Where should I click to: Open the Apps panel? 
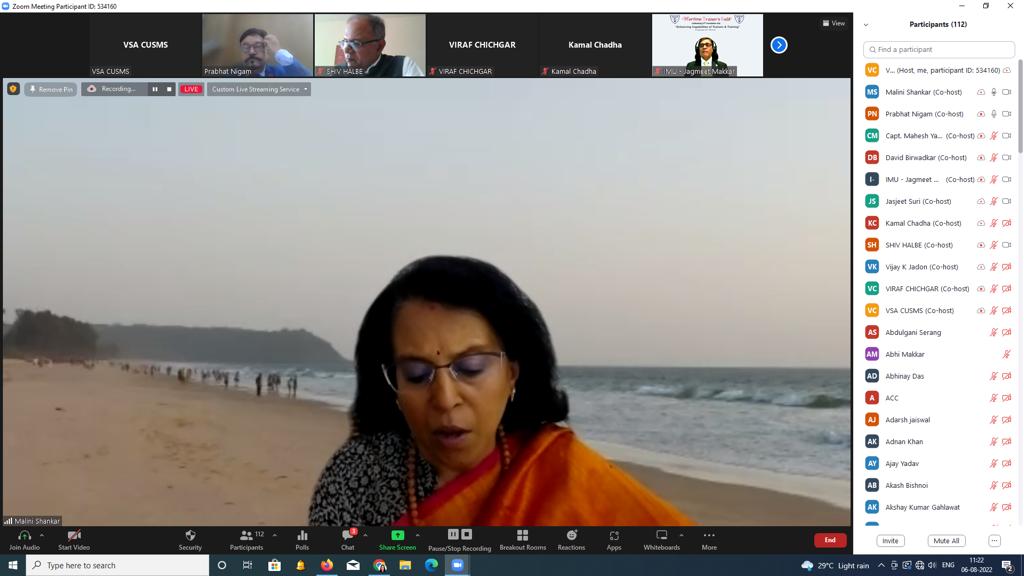pyautogui.click(x=614, y=536)
